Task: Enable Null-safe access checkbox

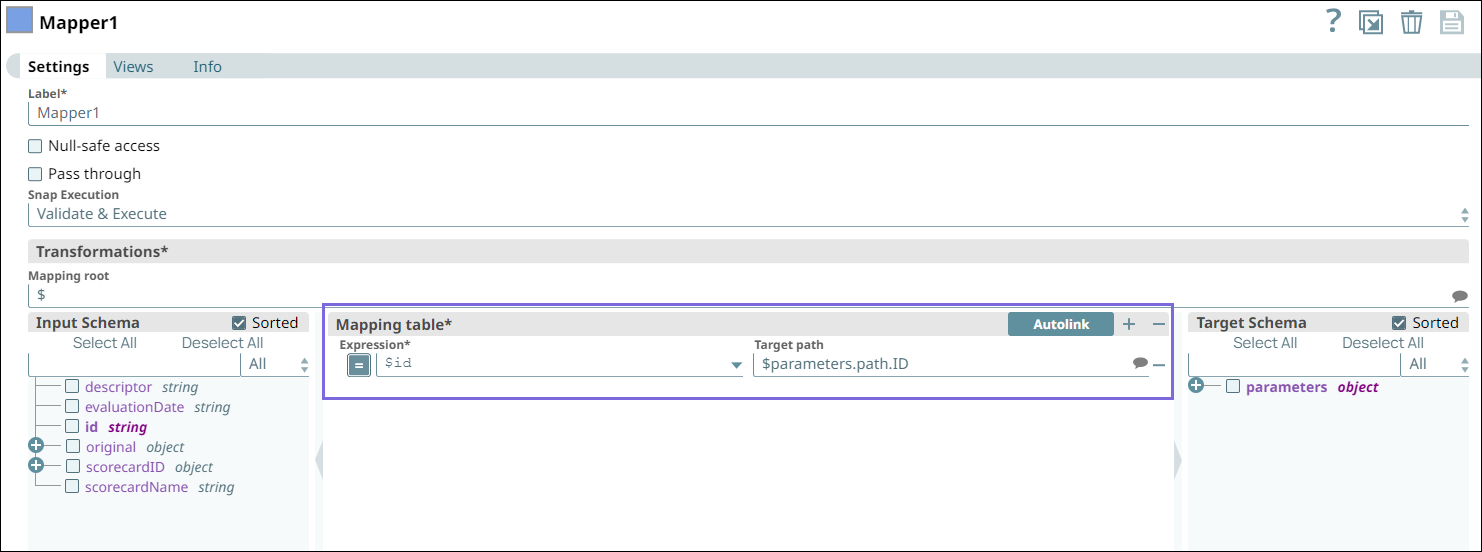Action: click(x=35, y=146)
